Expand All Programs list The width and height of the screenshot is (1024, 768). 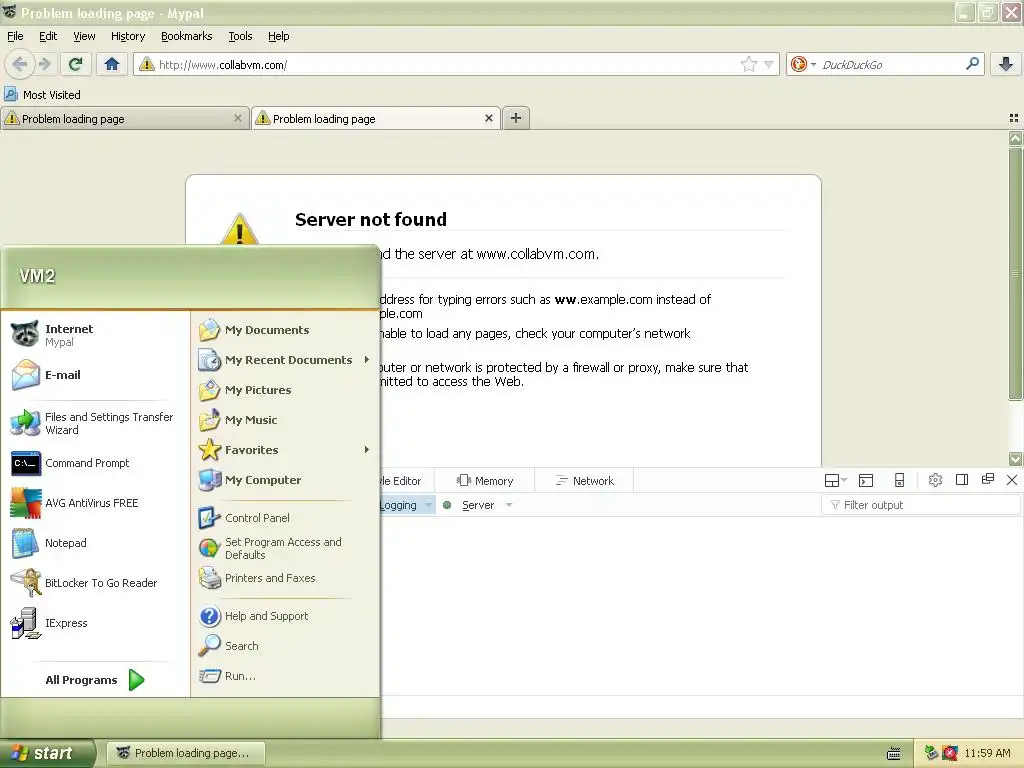[x=95, y=680]
